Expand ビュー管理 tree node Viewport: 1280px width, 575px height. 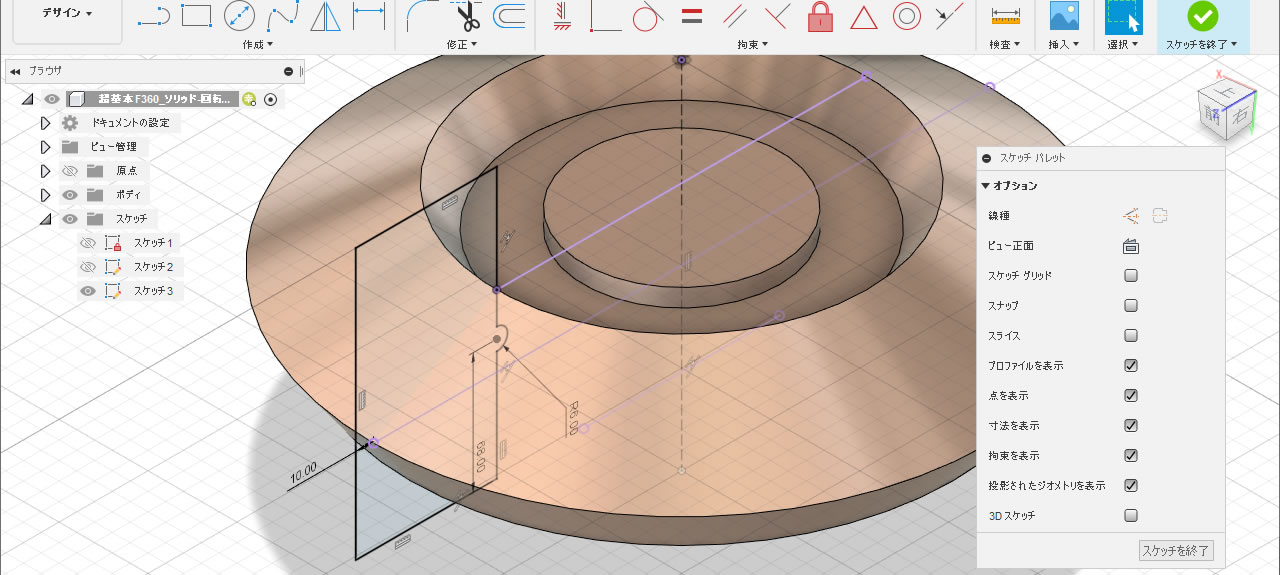44,147
